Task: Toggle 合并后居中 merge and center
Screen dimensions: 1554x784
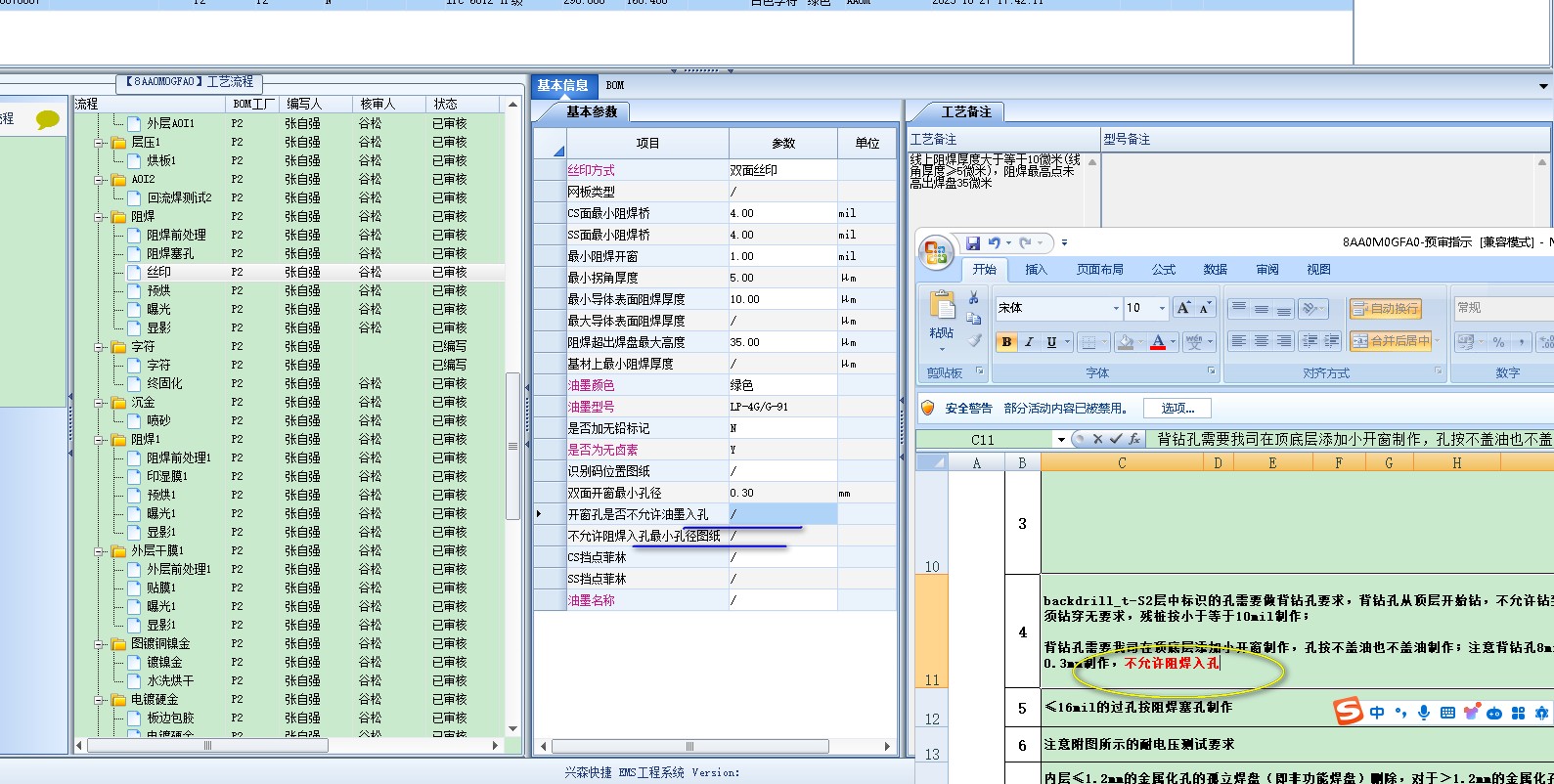Action: pyautogui.click(x=1391, y=341)
